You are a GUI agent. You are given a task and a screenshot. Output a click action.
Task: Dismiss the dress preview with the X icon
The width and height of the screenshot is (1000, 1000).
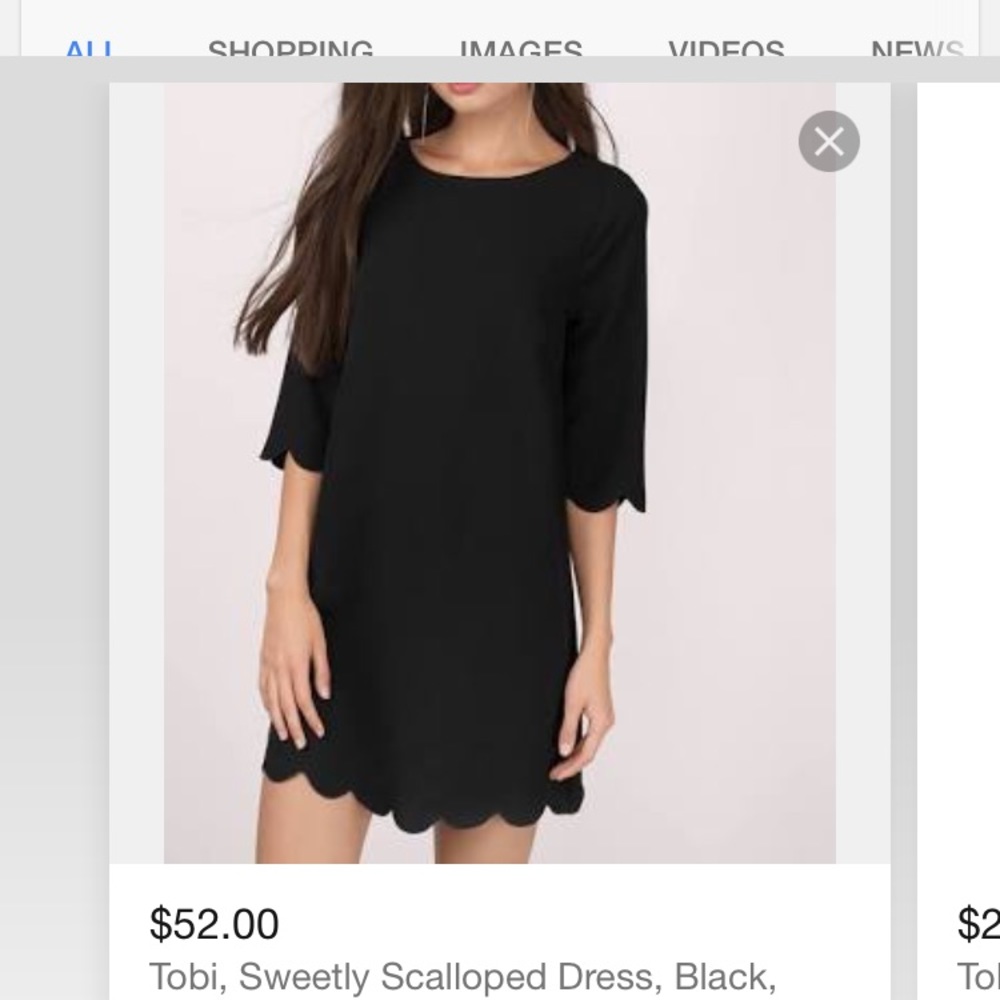coord(828,142)
